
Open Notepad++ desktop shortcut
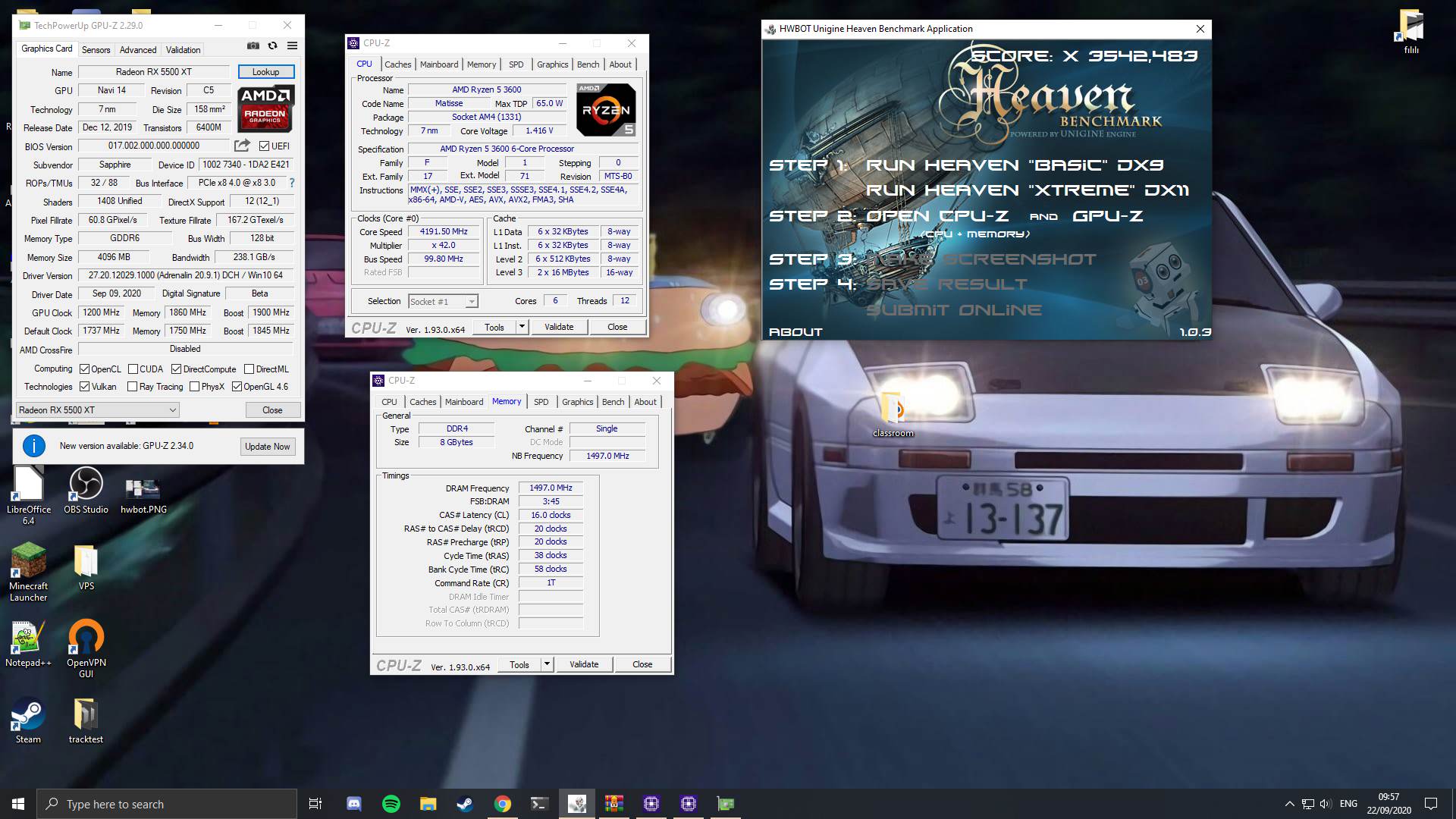coord(28,644)
